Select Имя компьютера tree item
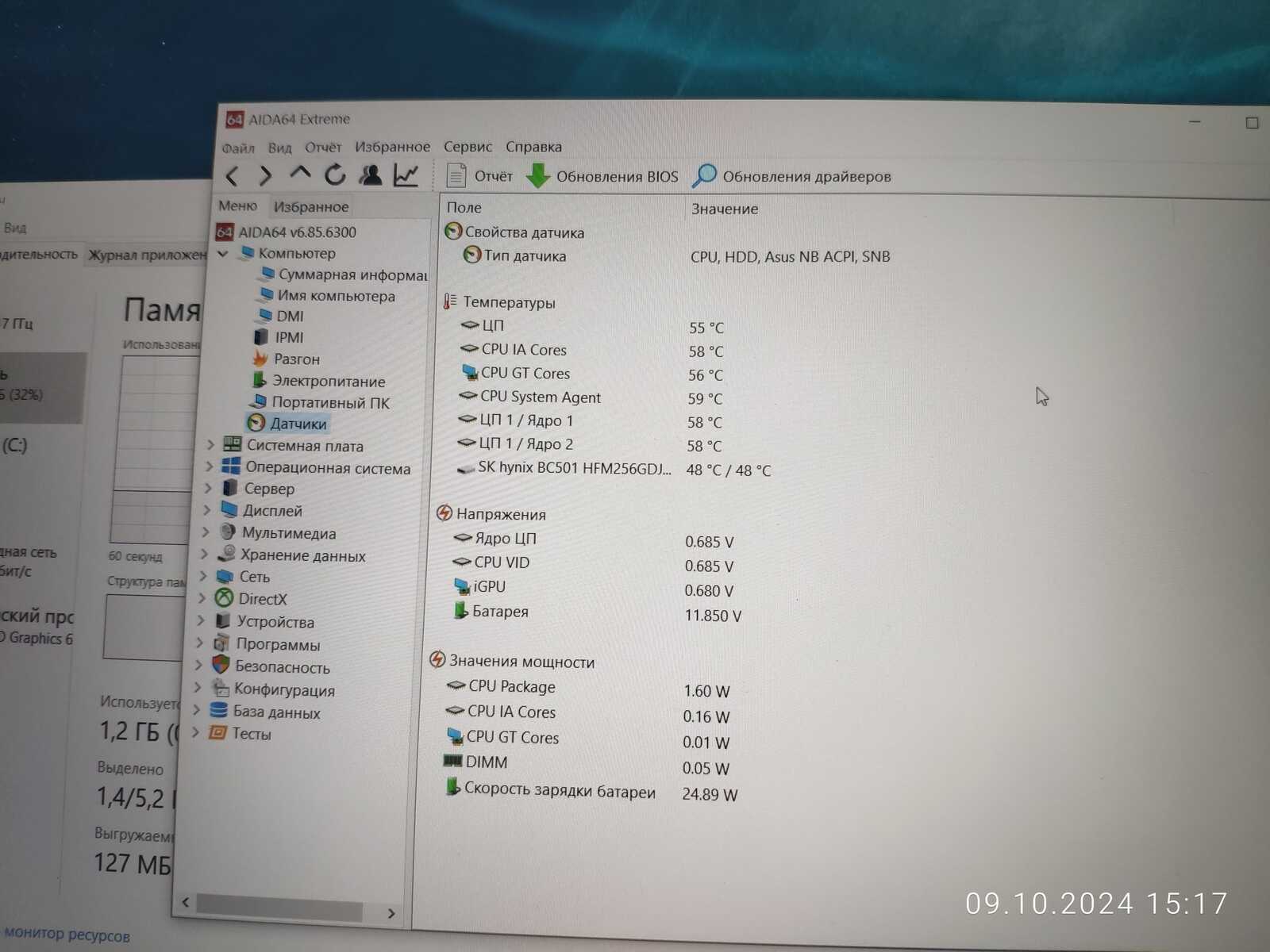1270x952 pixels. (x=325, y=296)
